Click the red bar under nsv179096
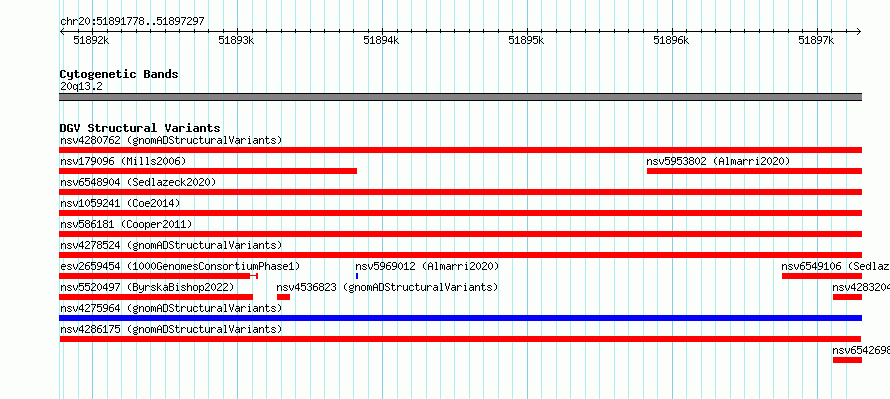 208,171
